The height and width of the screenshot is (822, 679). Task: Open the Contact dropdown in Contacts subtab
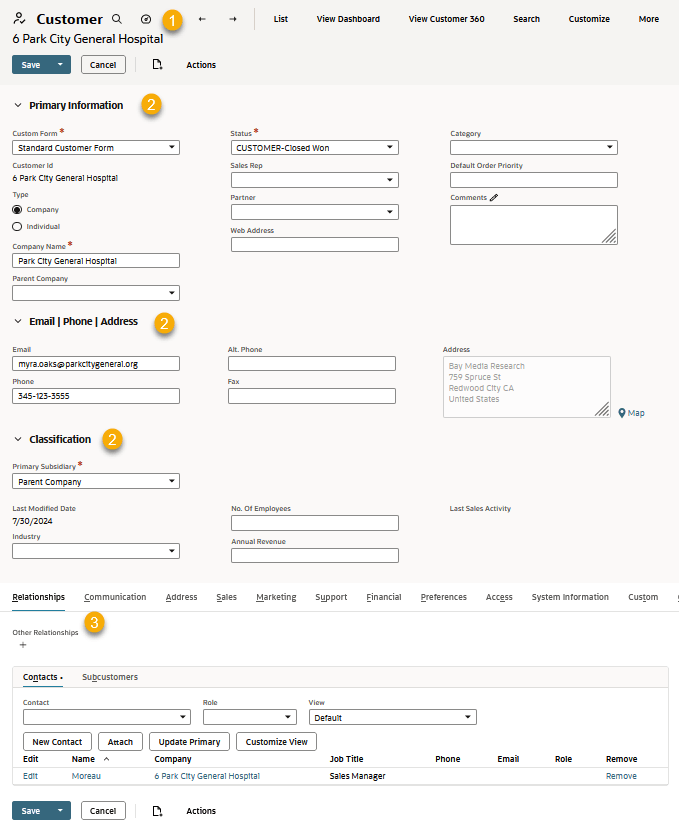[107, 717]
